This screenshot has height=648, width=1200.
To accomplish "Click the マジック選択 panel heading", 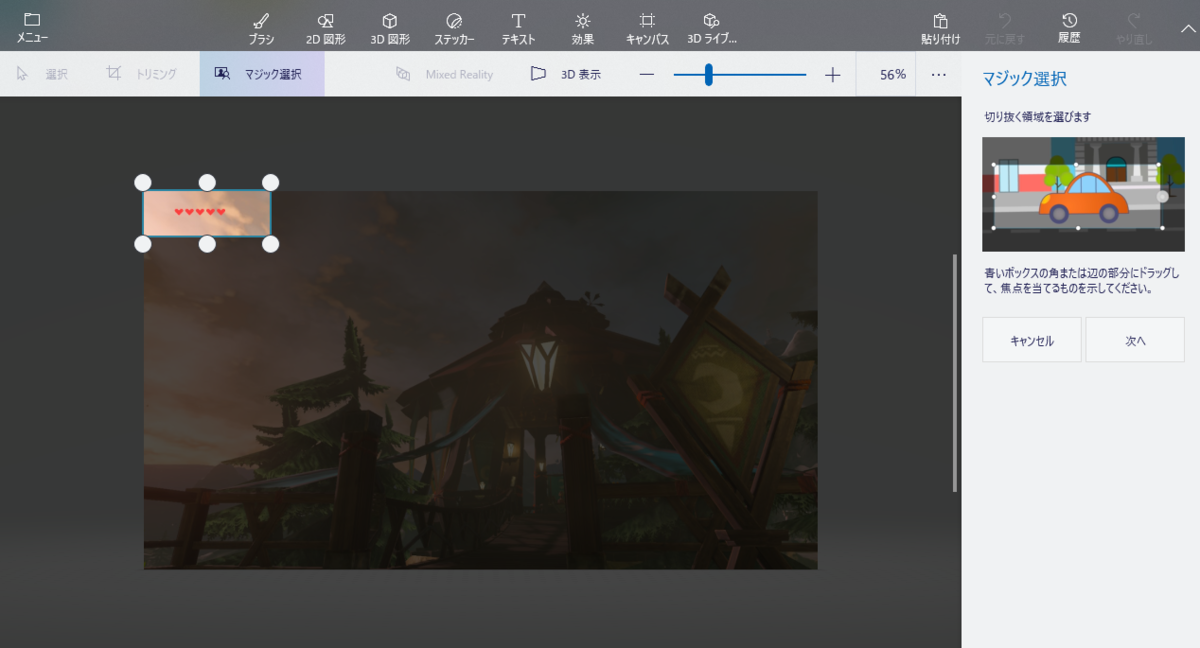I will pyautogui.click(x=1024, y=78).
